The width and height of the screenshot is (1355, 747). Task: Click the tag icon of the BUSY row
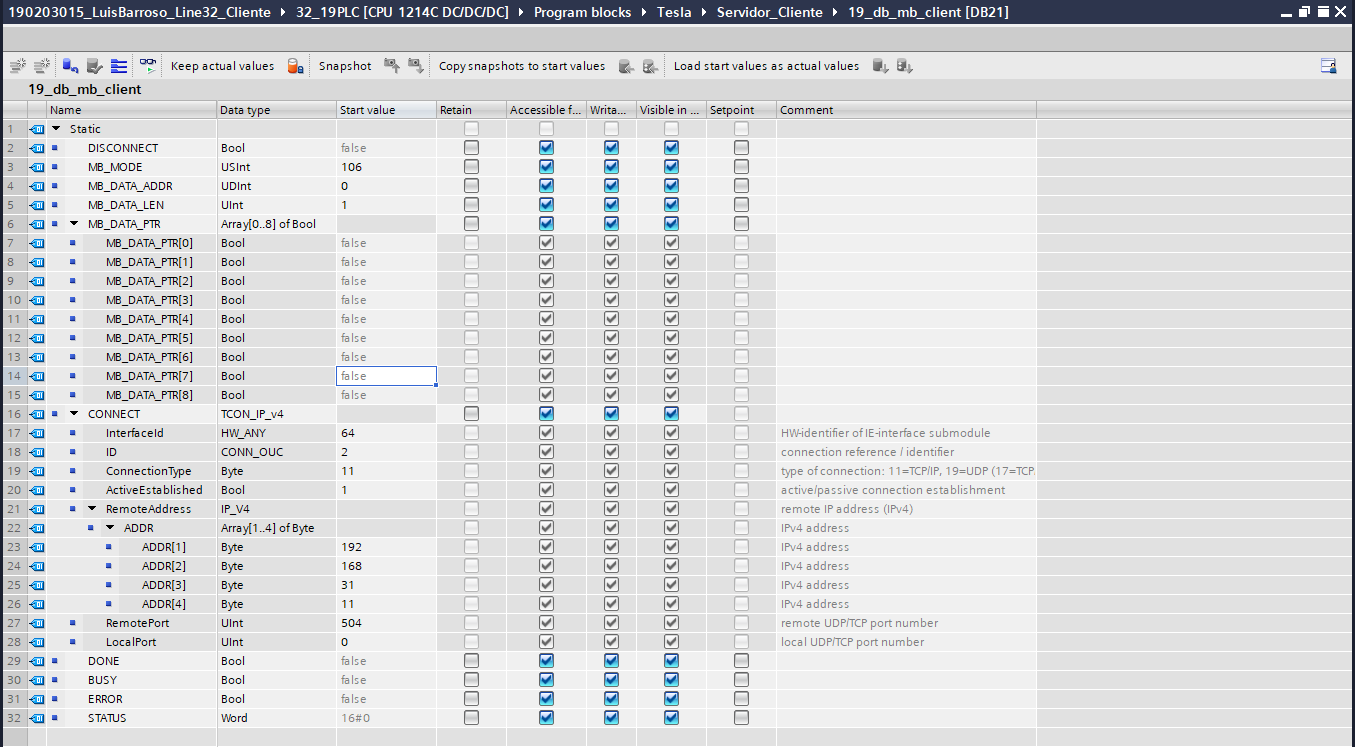37,680
